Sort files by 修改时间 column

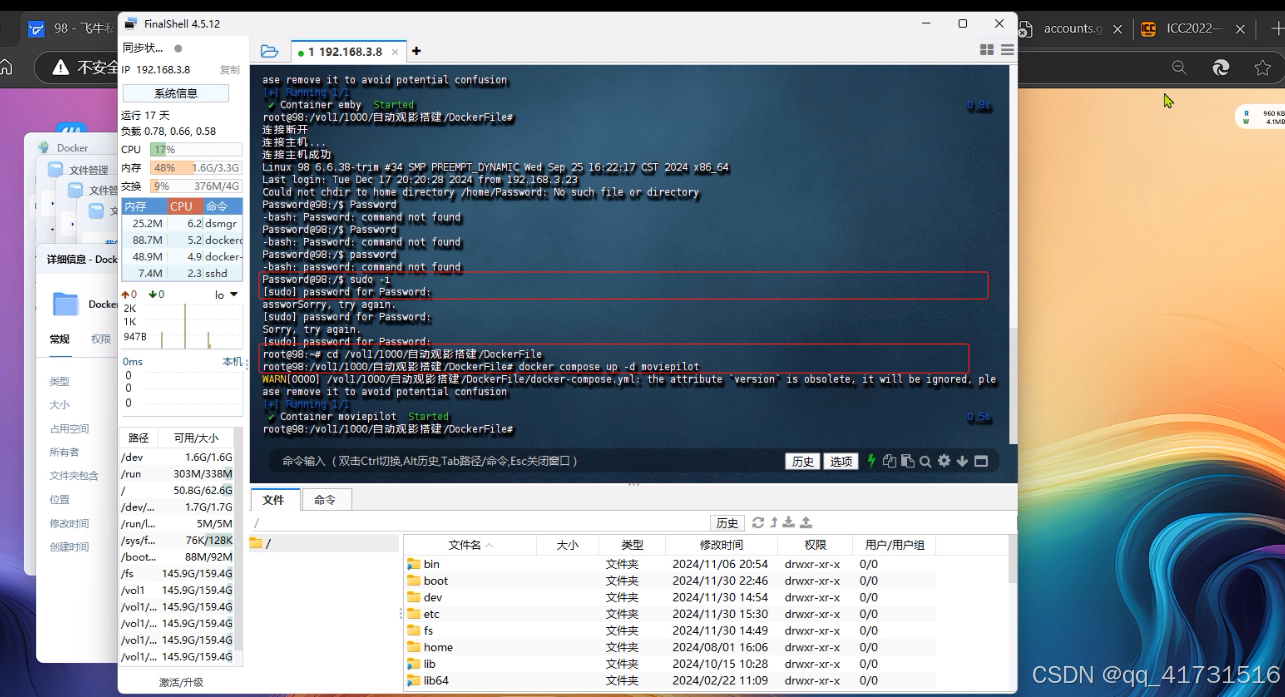point(721,545)
